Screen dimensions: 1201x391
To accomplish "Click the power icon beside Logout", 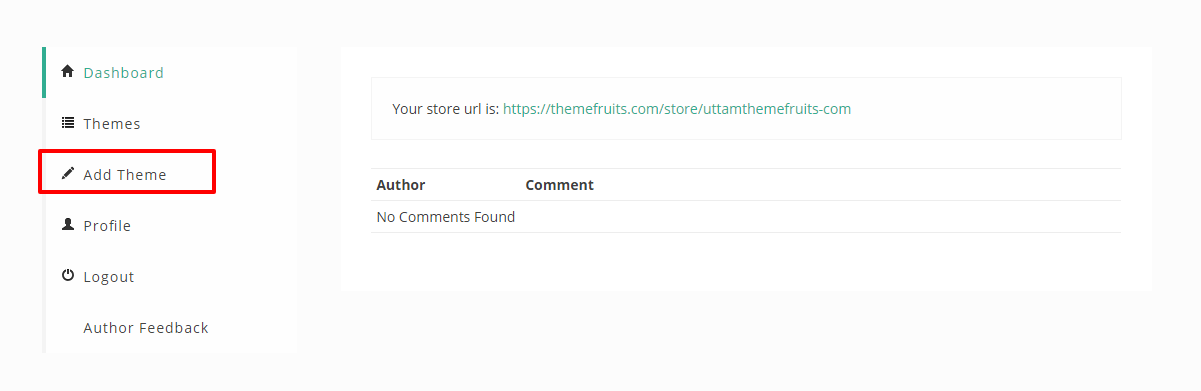I will point(68,275).
